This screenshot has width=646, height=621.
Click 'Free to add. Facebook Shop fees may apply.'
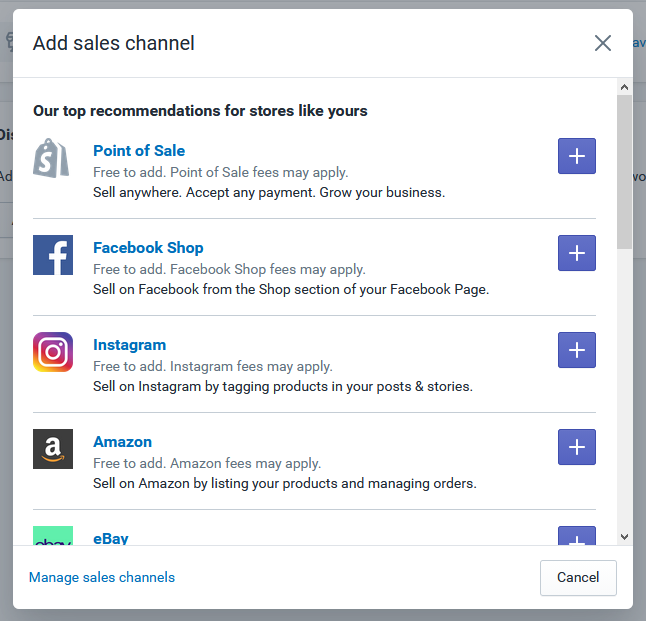point(229,269)
